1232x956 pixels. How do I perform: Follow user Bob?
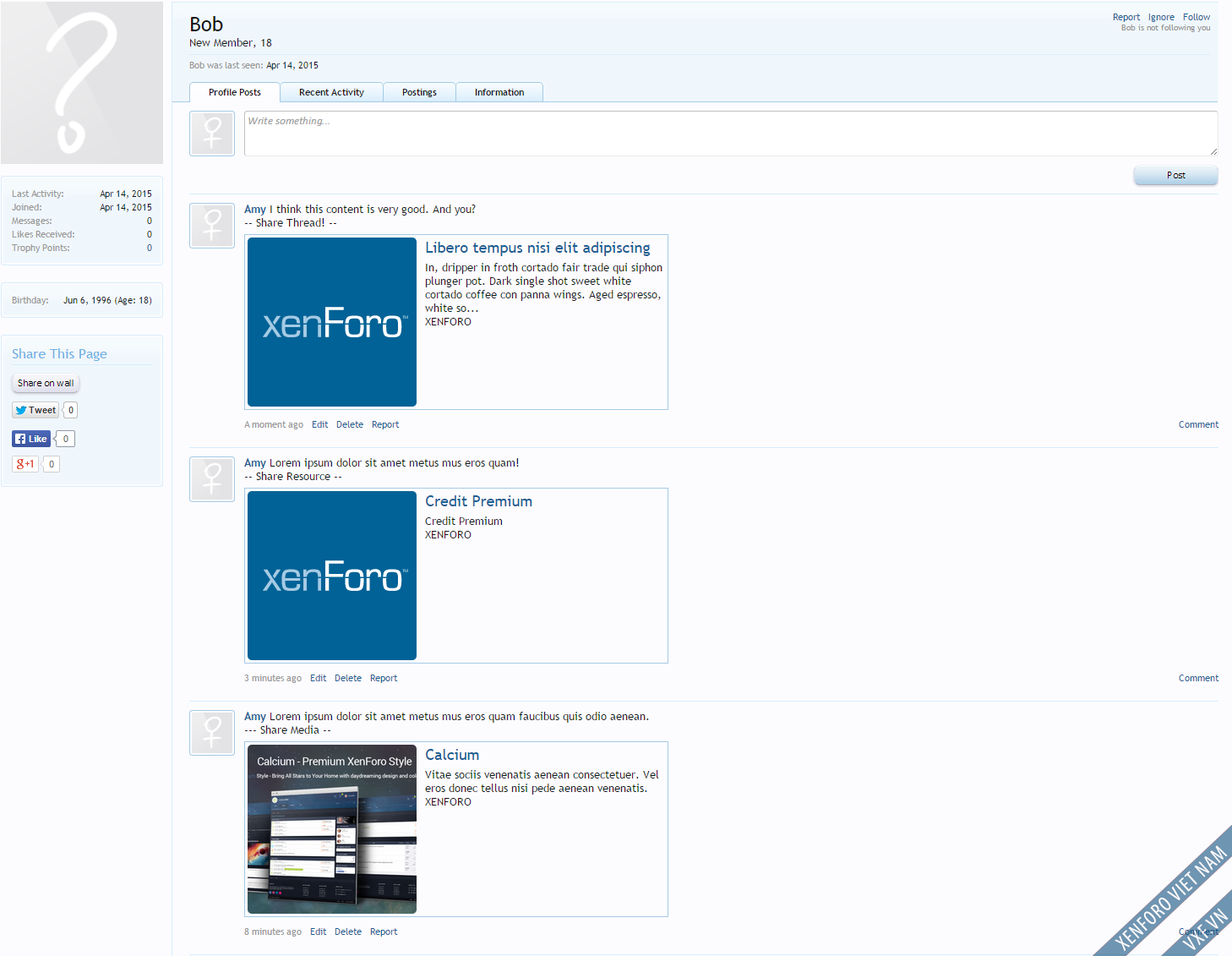[x=1197, y=17]
